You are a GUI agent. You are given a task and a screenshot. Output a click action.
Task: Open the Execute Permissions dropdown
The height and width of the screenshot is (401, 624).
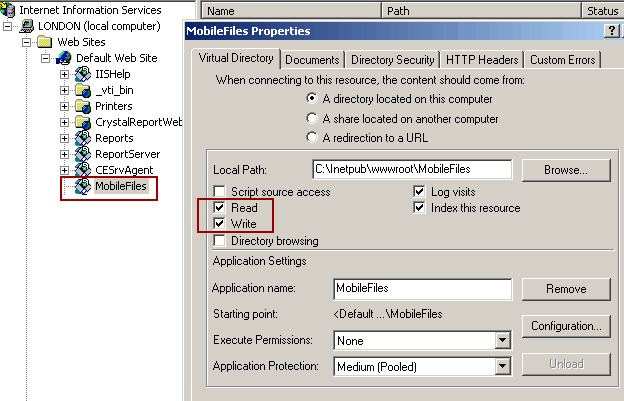(x=502, y=341)
